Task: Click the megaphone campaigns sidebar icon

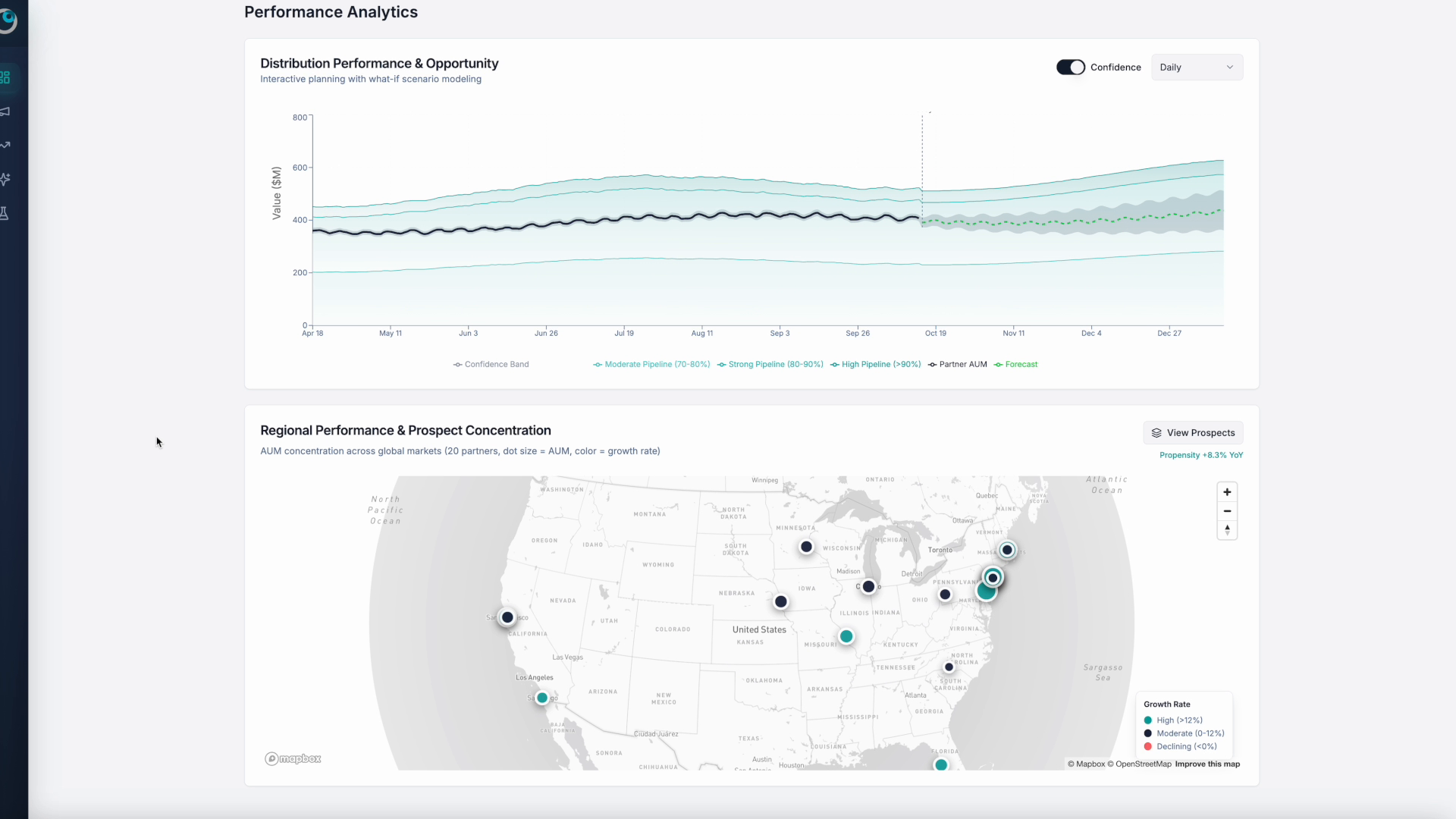Action: (5, 111)
